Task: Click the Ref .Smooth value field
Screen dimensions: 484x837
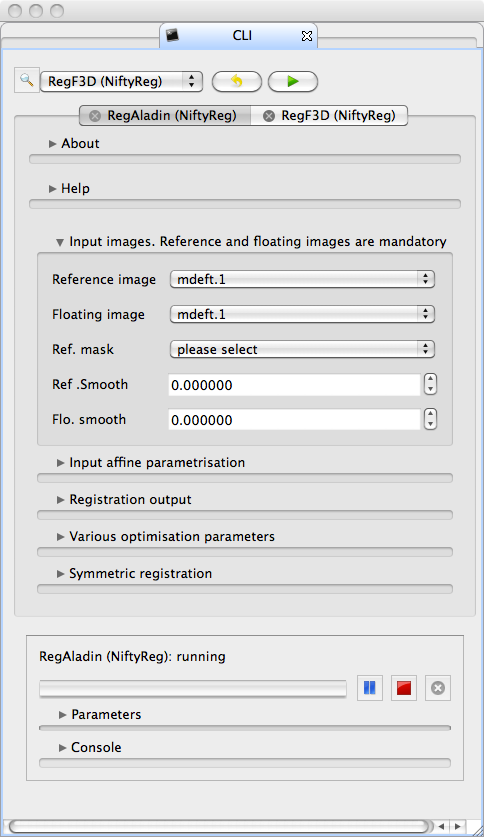Action: [x=295, y=385]
